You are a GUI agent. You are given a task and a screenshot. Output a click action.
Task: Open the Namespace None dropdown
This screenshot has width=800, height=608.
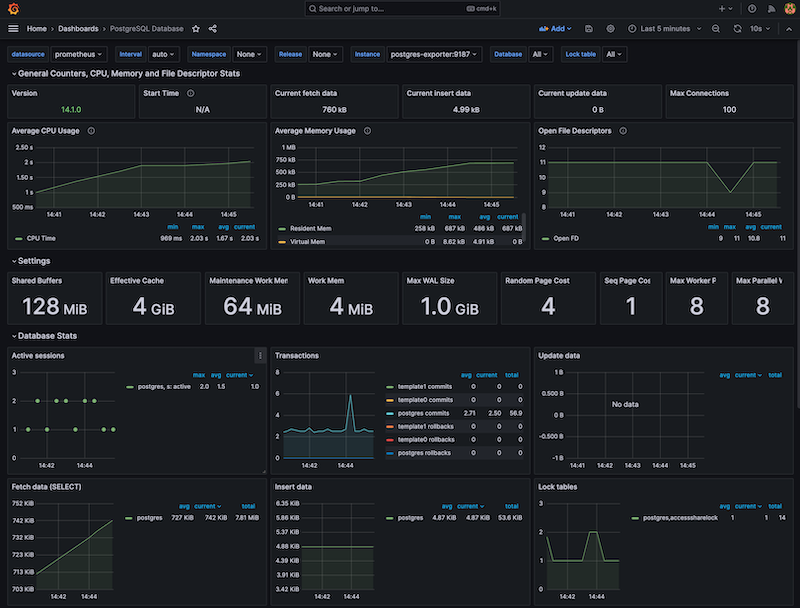point(249,54)
